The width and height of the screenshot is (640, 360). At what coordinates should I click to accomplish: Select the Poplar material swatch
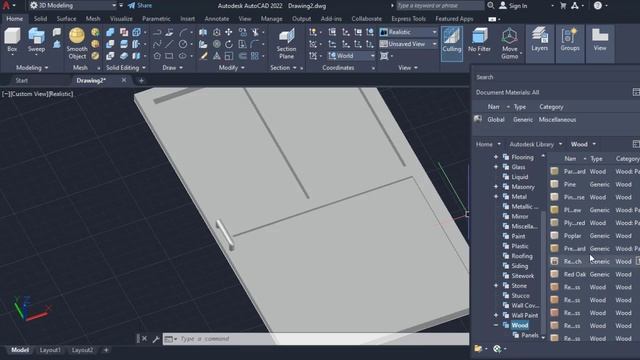(x=554, y=236)
